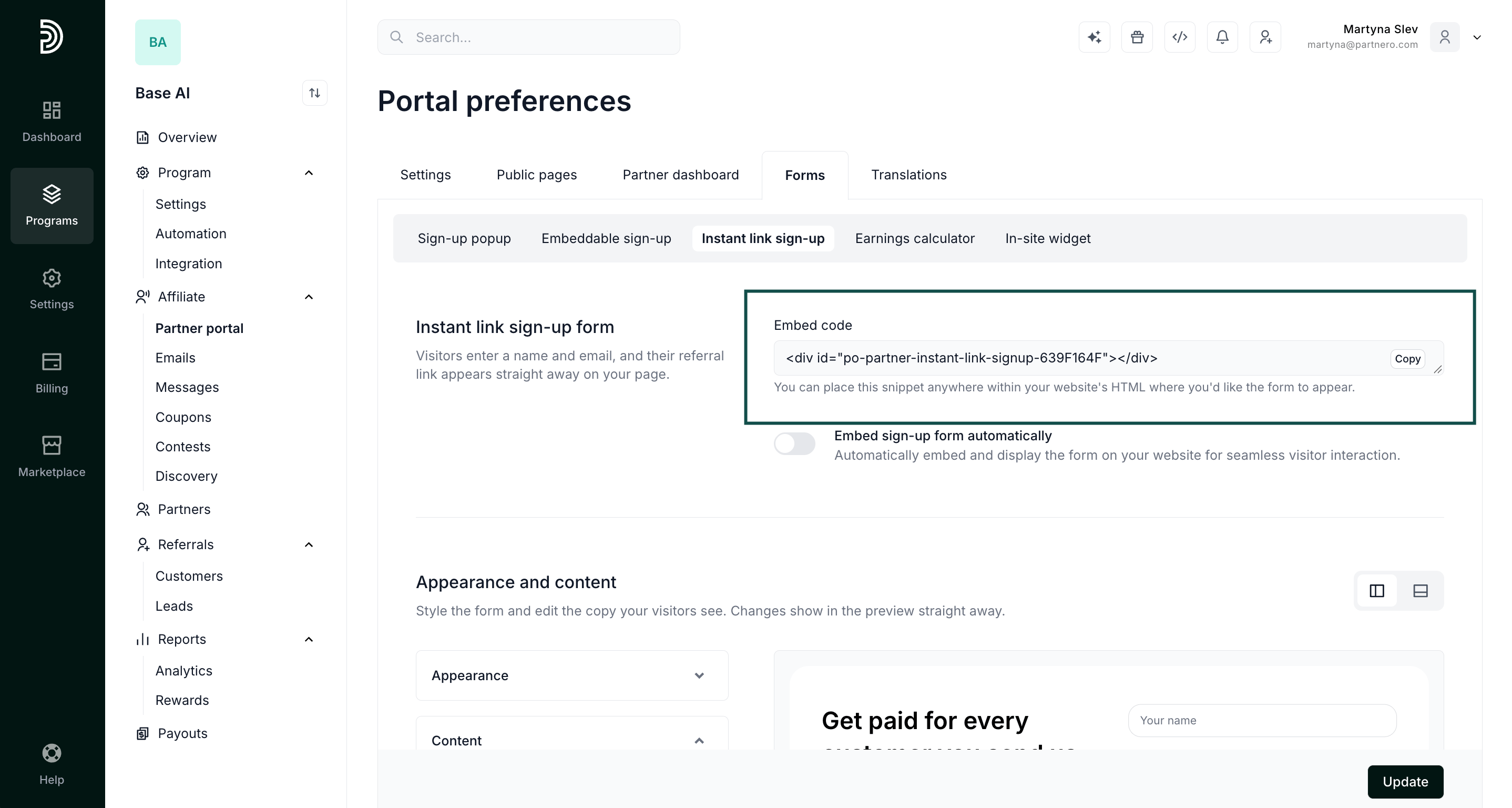The width and height of the screenshot is (1512, 808).
Task: Open Overview in the sidebar
Action: (187, 137)
